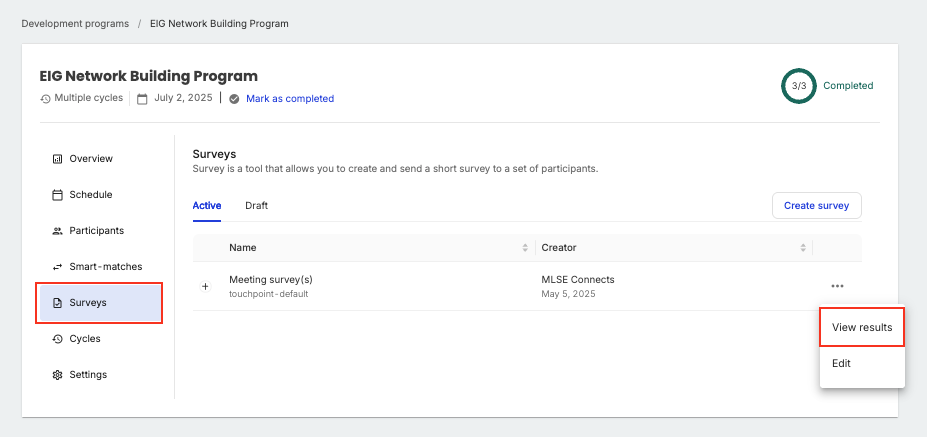The width and height of the screenshot is (927, 437).
Task: Click the touchpoint-default subtitle
Action: pos(268,294)
